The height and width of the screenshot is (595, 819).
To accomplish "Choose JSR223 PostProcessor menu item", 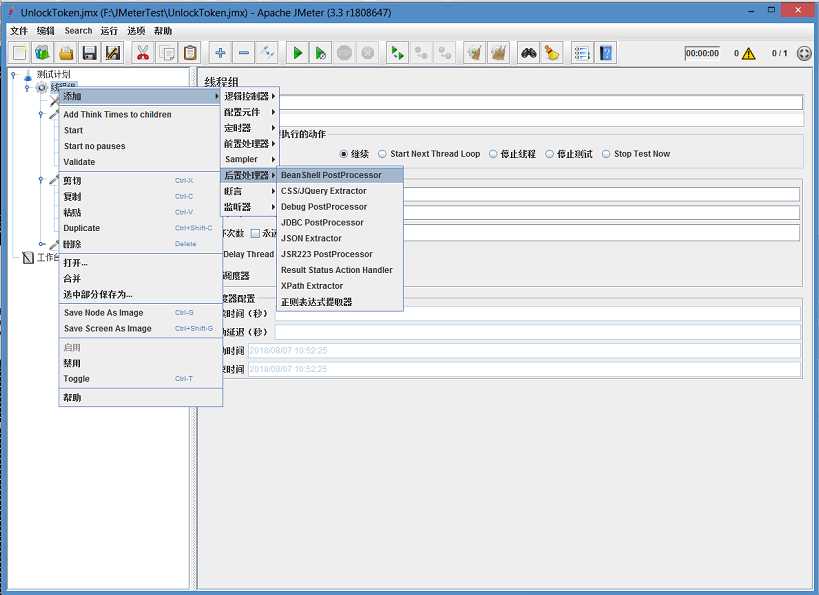I will (340, 254).
